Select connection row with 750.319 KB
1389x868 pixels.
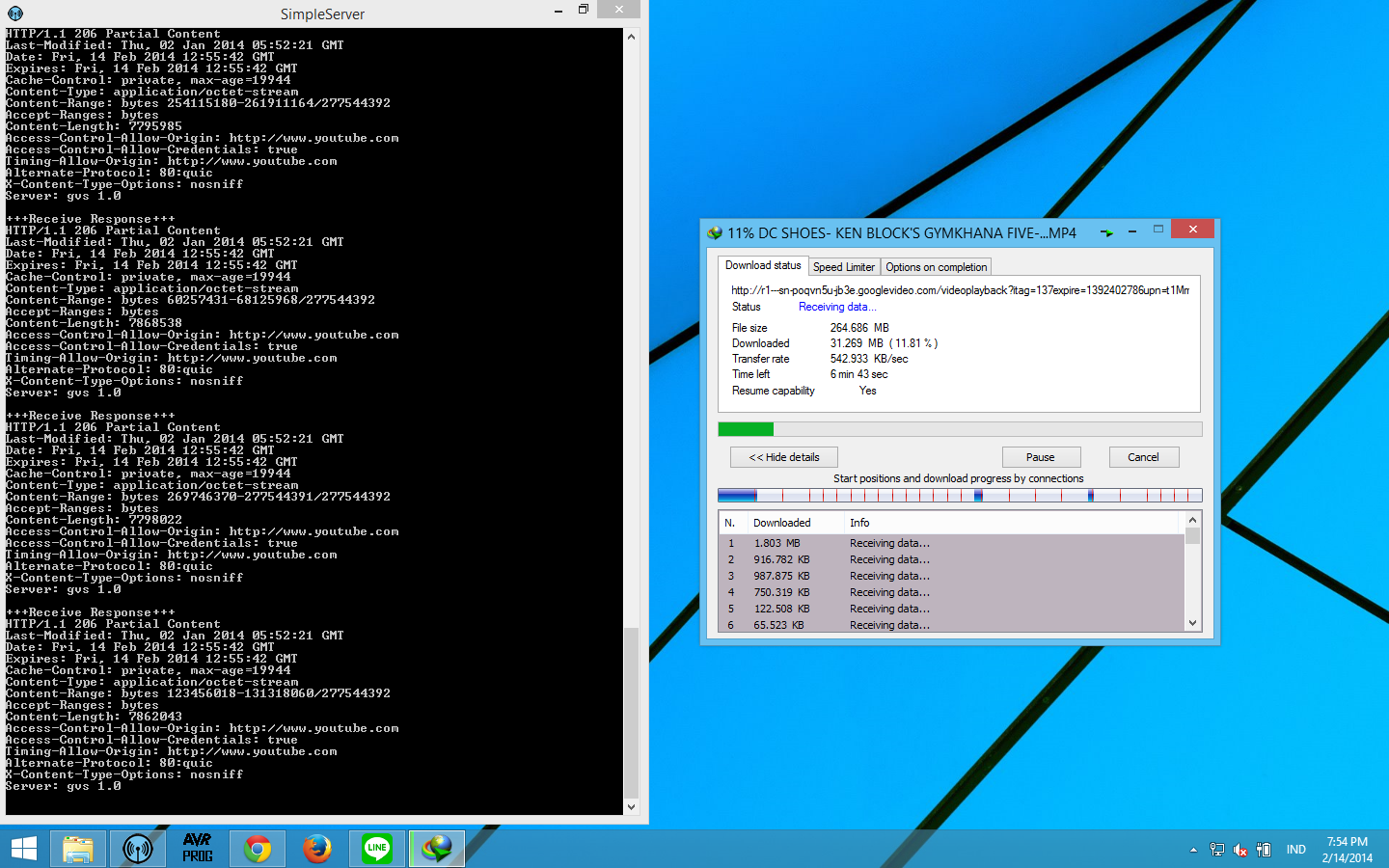952,592
